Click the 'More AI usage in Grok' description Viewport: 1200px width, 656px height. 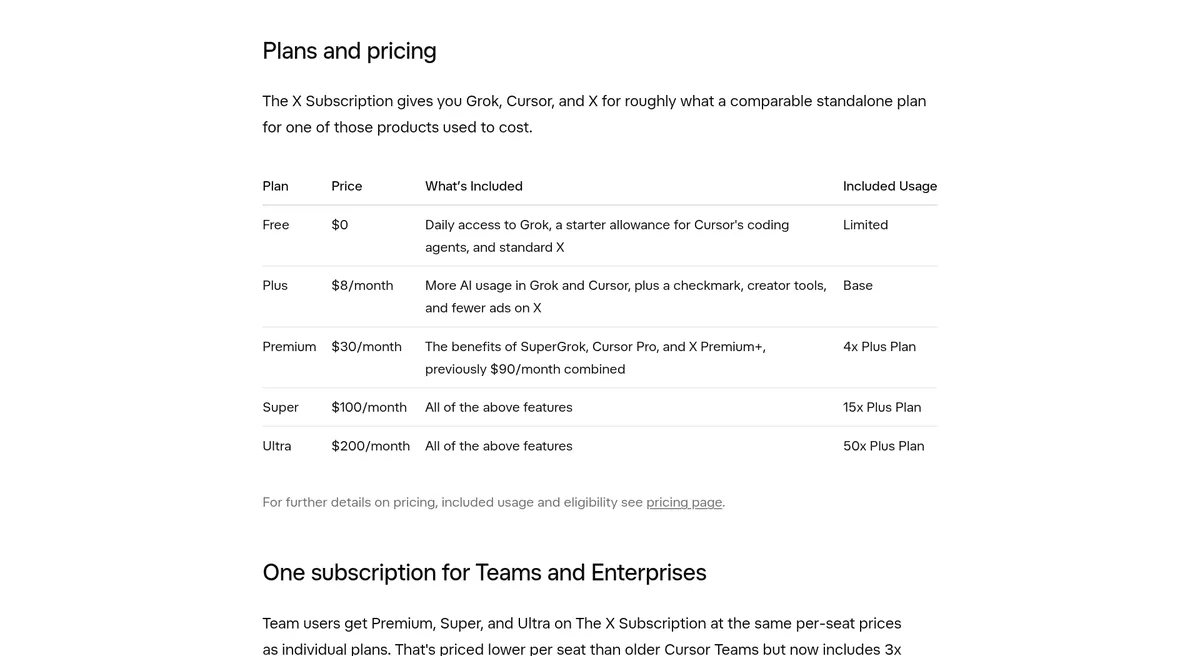pos(626,297)
